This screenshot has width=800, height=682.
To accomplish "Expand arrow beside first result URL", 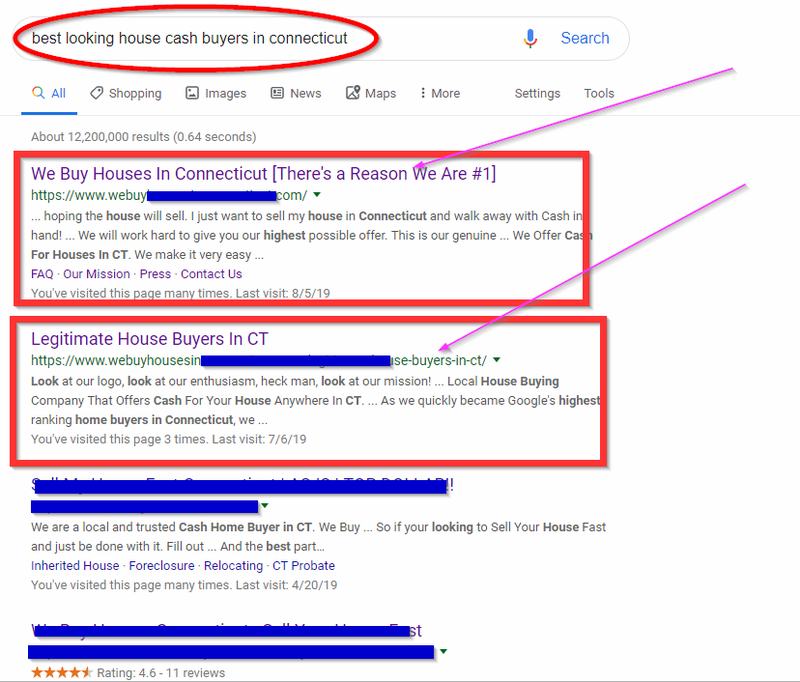I will [x=317, y=194].
